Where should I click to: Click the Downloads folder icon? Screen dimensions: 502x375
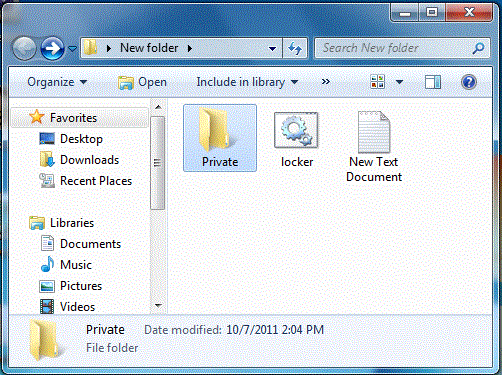(x=47, y=159)
